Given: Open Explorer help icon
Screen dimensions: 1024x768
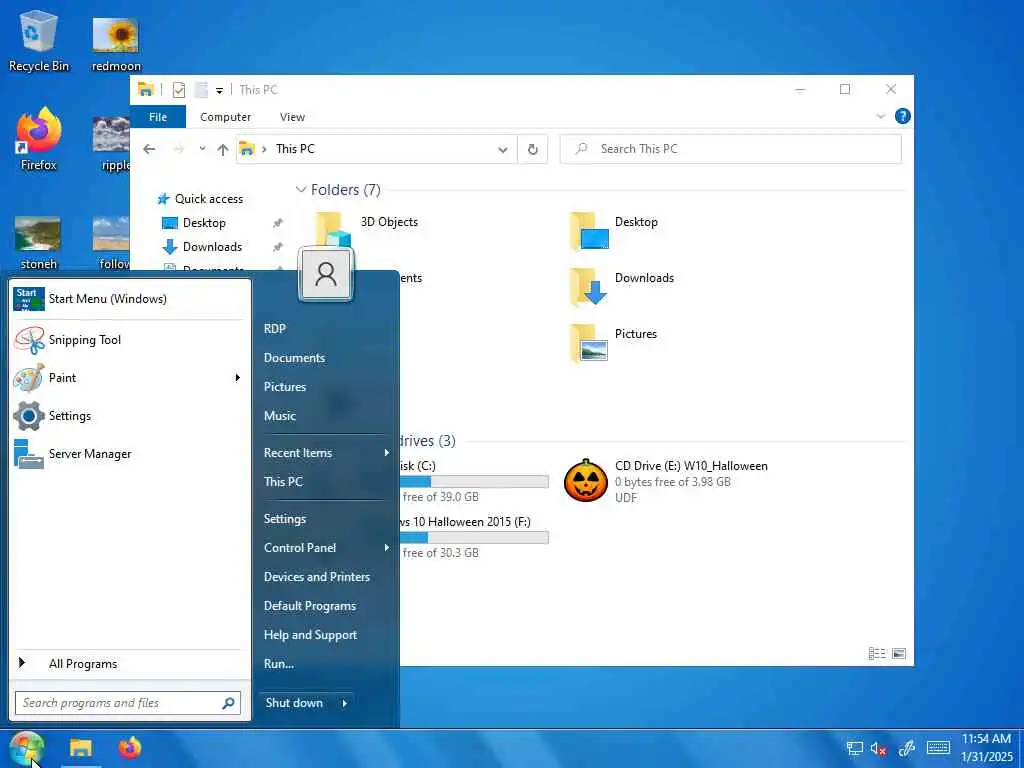Looking at the screenshot, I should [903, 116].
